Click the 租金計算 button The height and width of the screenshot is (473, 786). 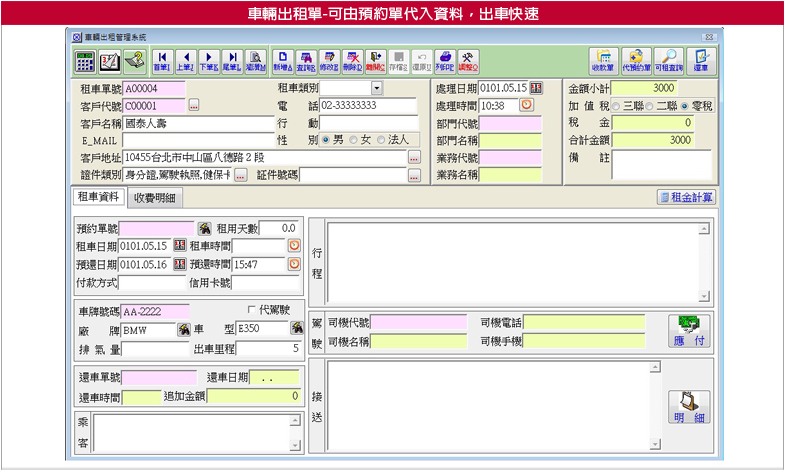tap(686, 197)
